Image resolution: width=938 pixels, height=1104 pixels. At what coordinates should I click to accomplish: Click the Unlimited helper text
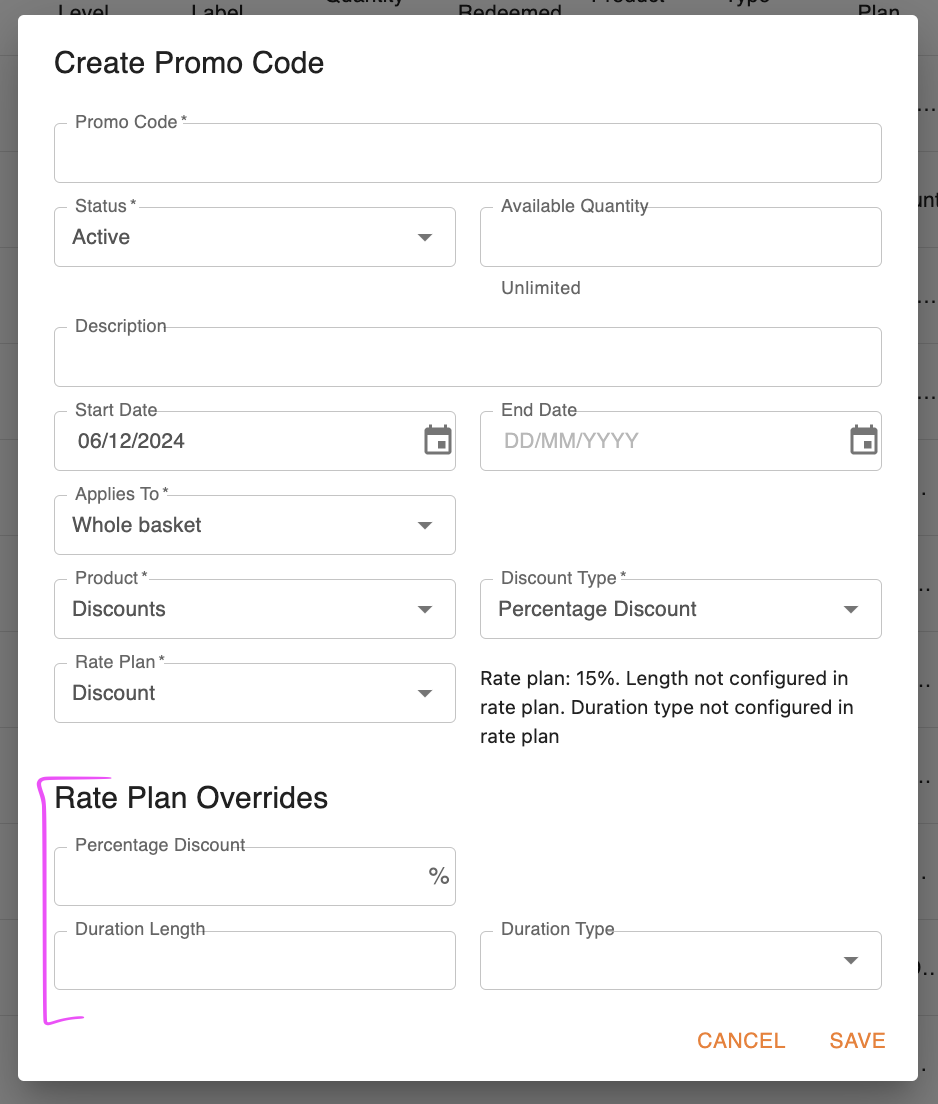click(x=541, y=288)
